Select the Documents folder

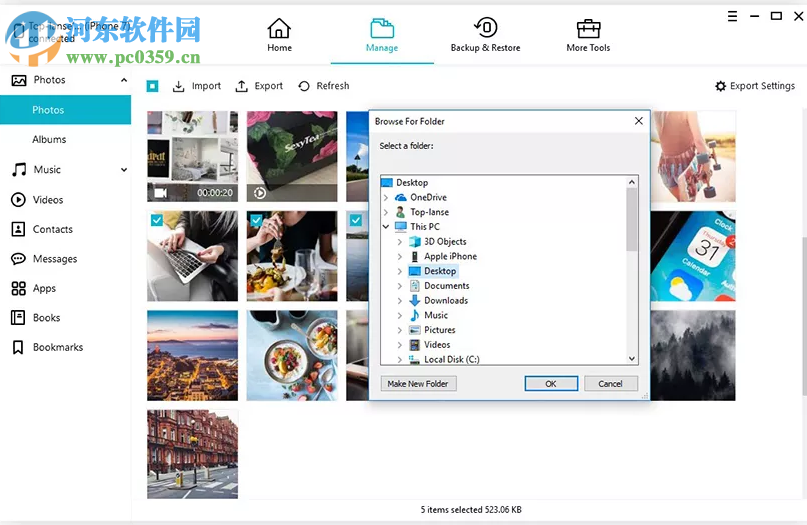pos(447,286)
